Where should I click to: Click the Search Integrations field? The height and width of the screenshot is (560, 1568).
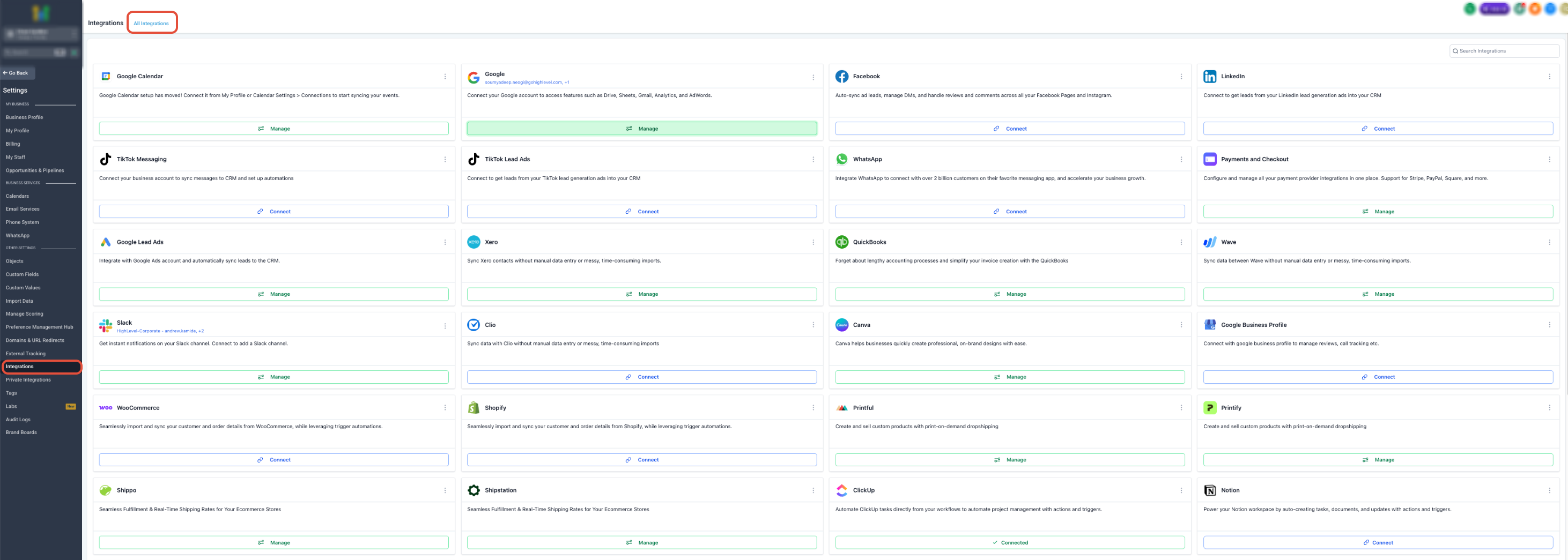[x=1504, y=51]
